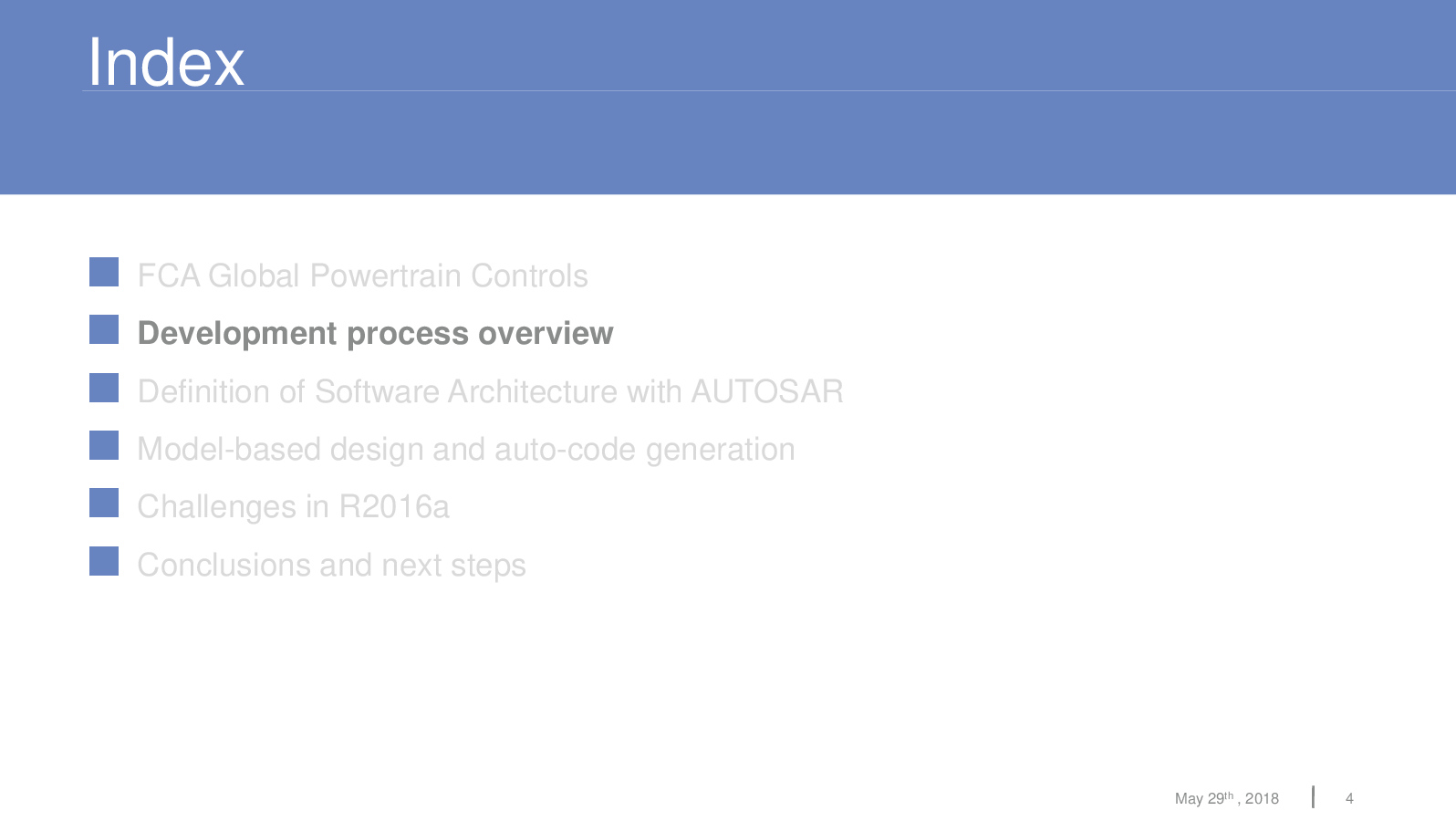1456x821 pixels.
Task: Click the May 29th, 2018 date footer
Action: point(1226,798)
